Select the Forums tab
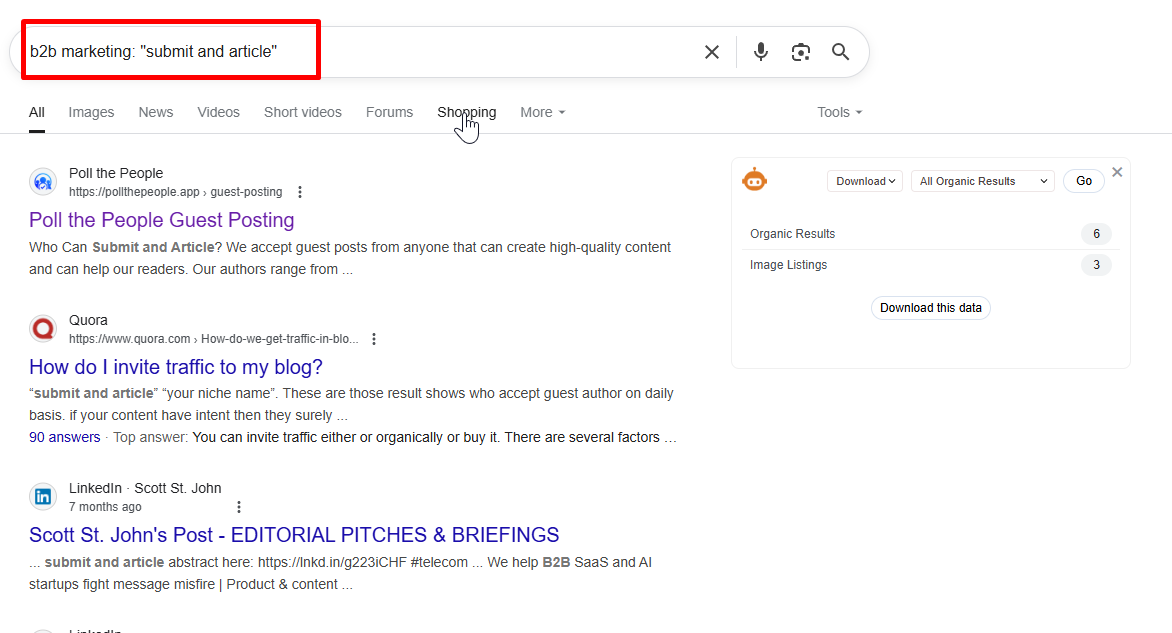 (389, 112)
